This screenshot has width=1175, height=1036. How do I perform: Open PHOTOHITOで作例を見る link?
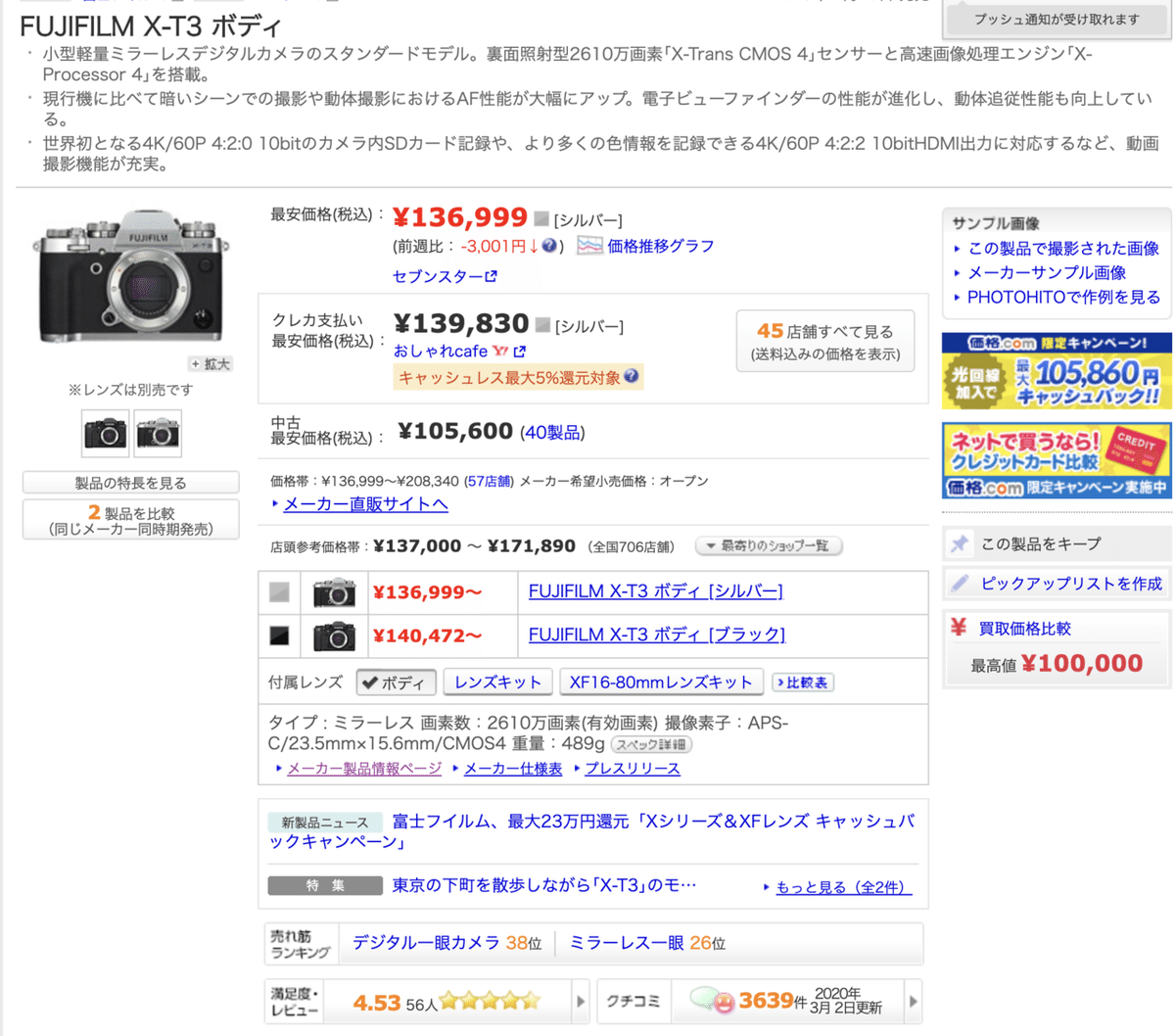1063,298
